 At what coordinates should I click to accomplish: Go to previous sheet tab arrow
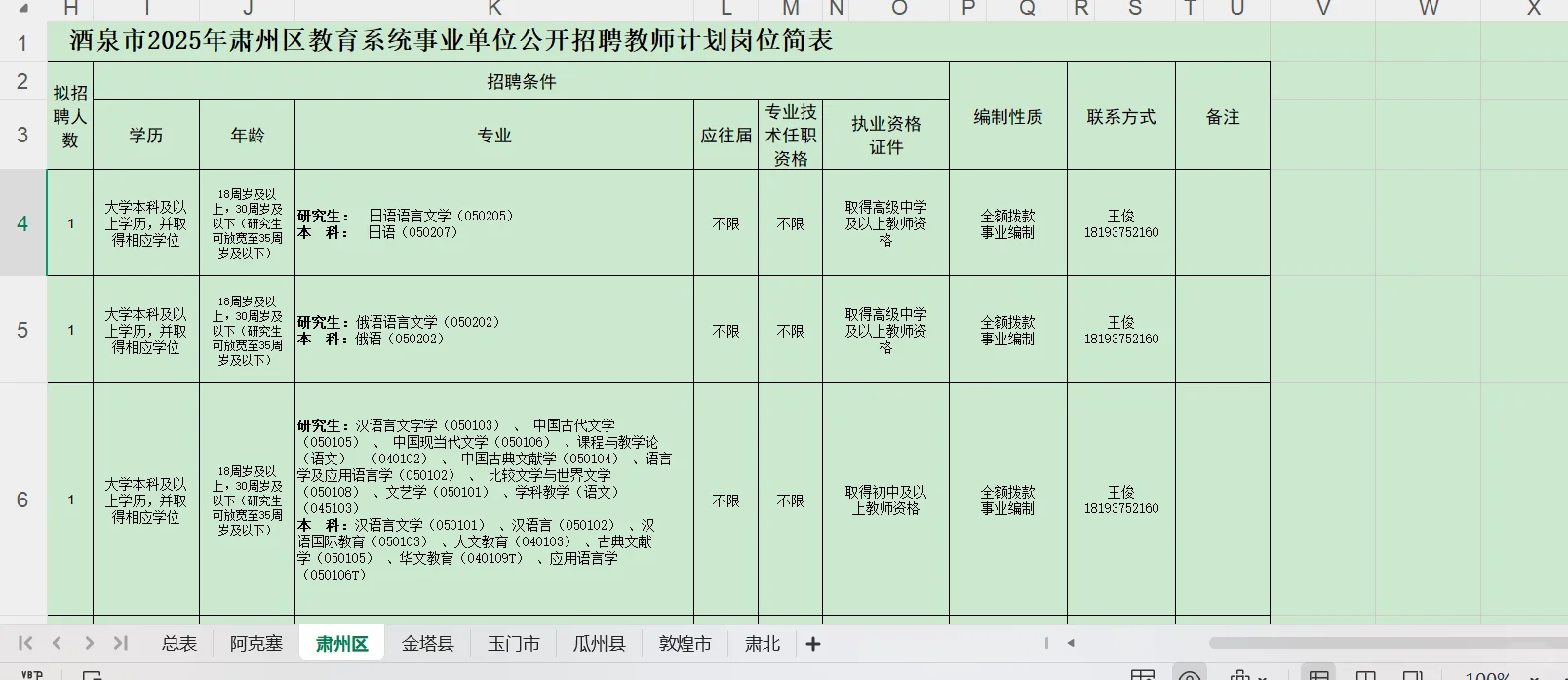pos(57,643)
